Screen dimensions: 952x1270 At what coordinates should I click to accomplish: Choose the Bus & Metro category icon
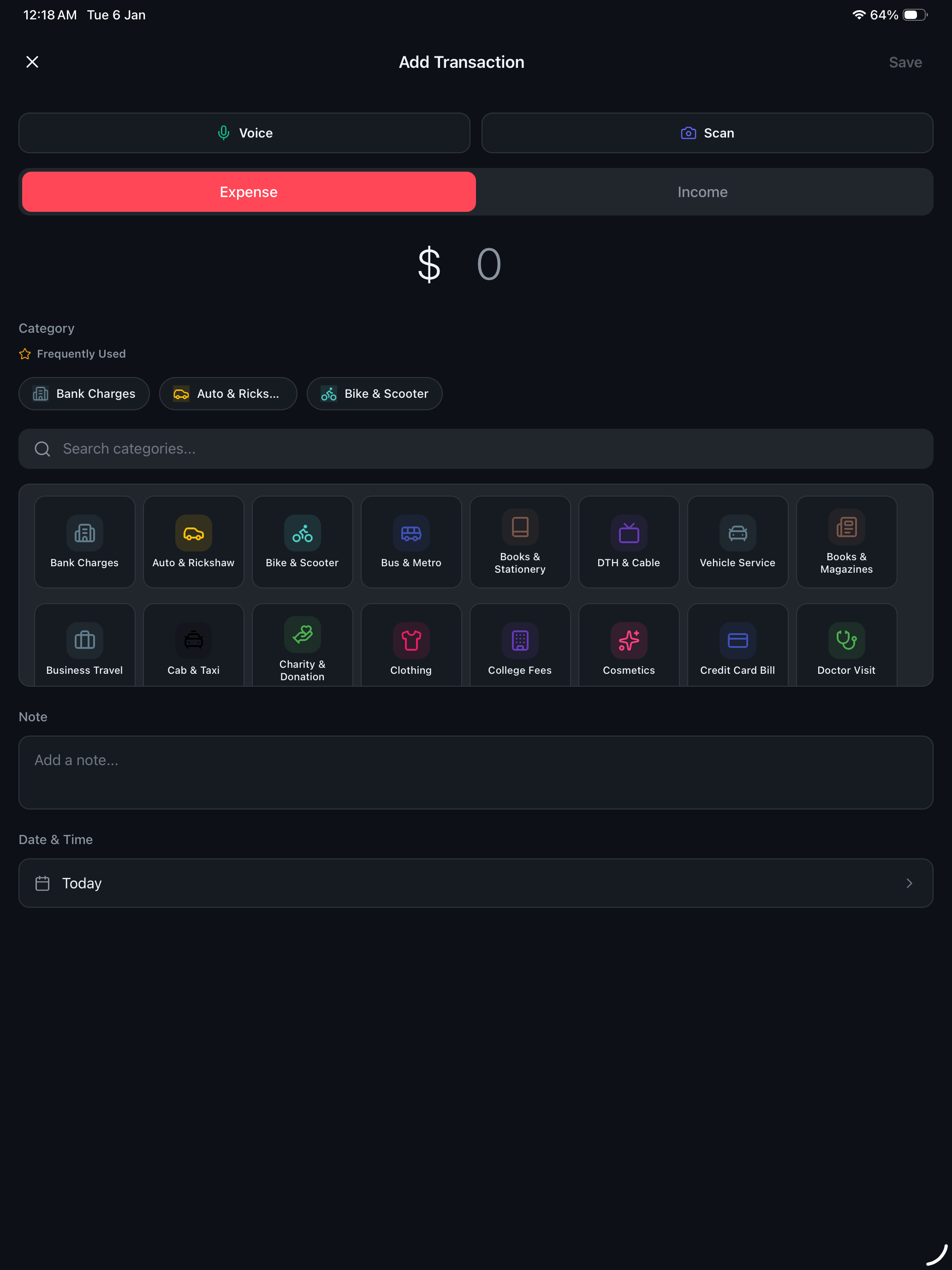click(x=411, y=533)
